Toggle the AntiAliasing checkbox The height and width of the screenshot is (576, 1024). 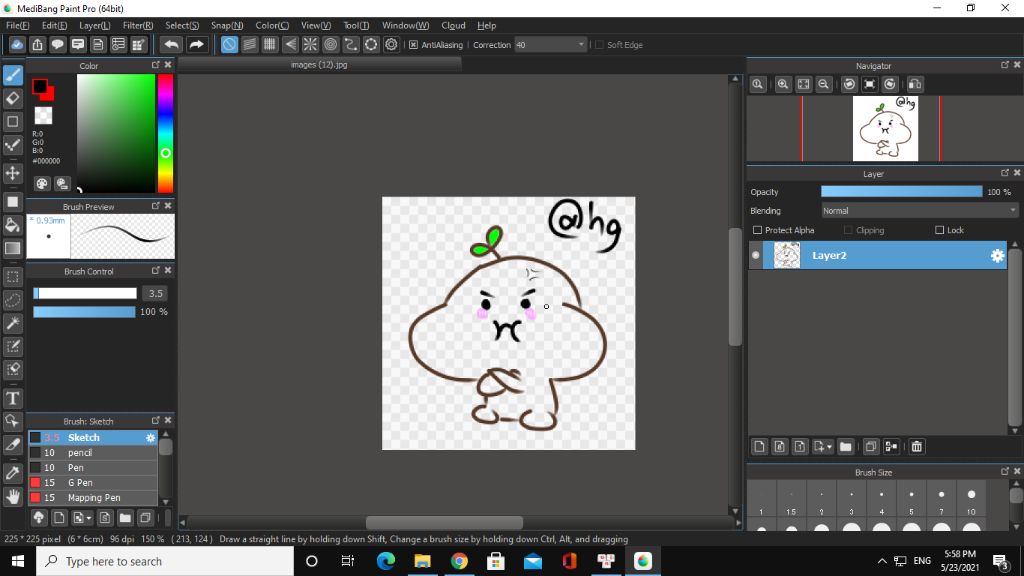413,45
